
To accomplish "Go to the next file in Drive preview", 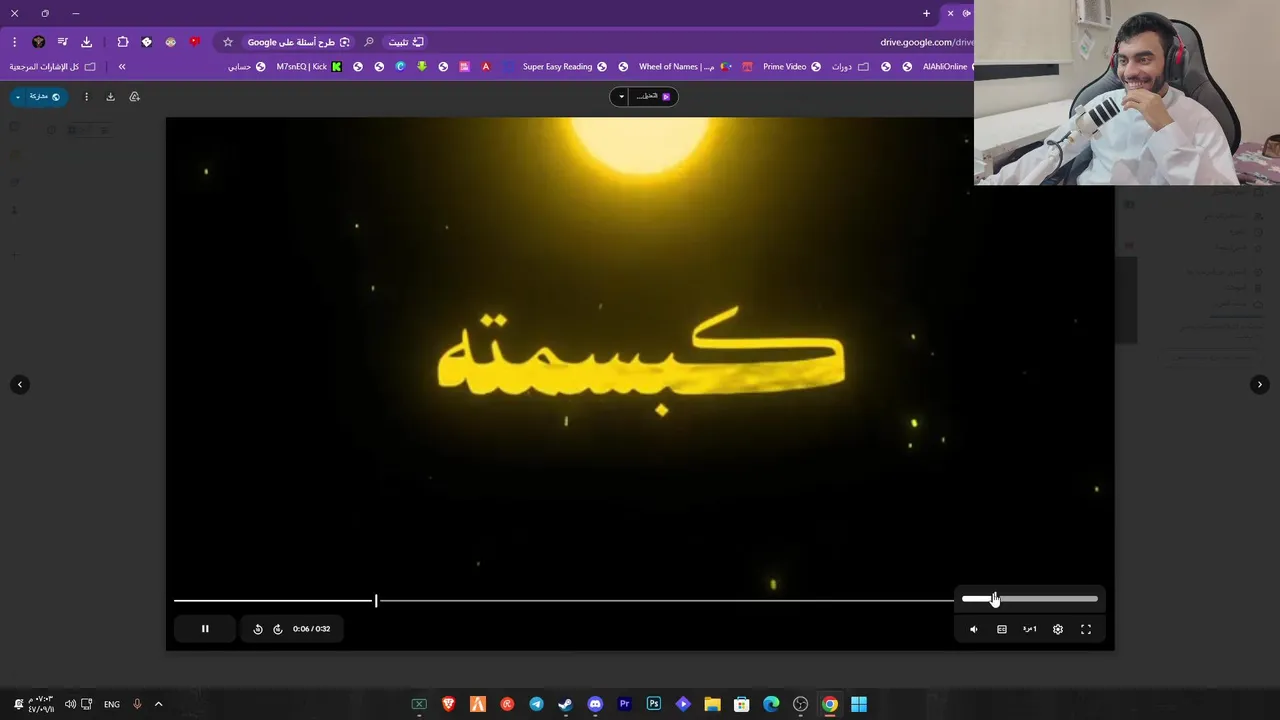I will point(1260,384).
